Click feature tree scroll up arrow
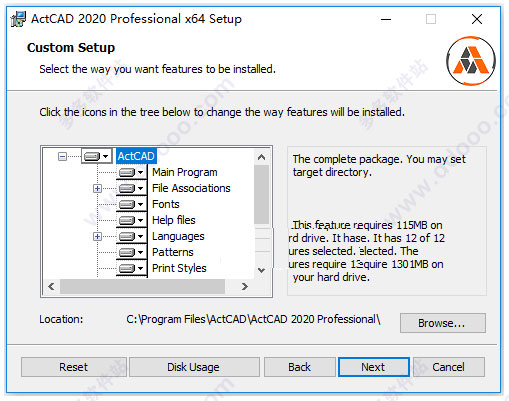This screenshot has width=509, height=401. [x=262, y=157]
